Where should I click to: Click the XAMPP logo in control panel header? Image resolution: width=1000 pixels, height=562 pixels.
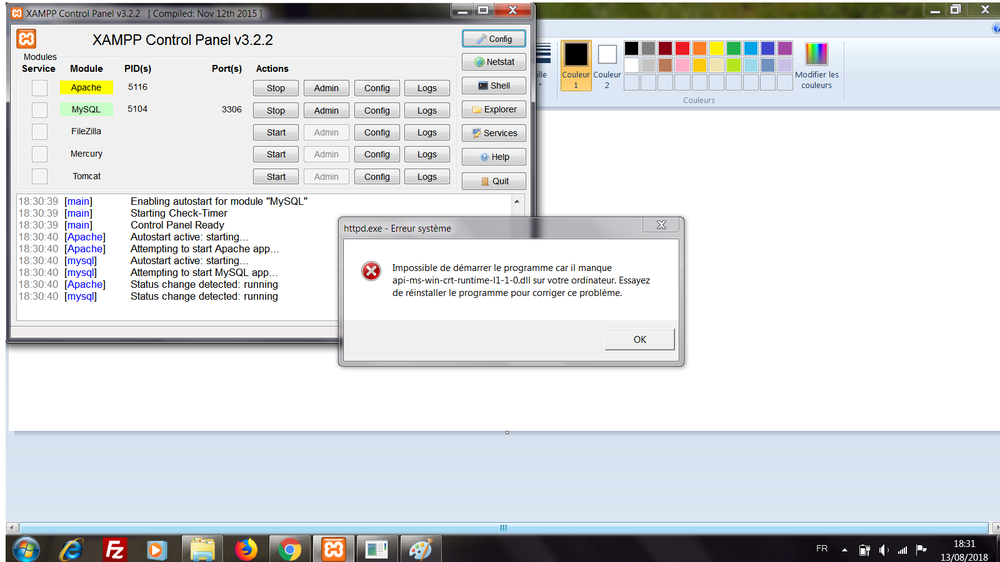click(26, 39)
